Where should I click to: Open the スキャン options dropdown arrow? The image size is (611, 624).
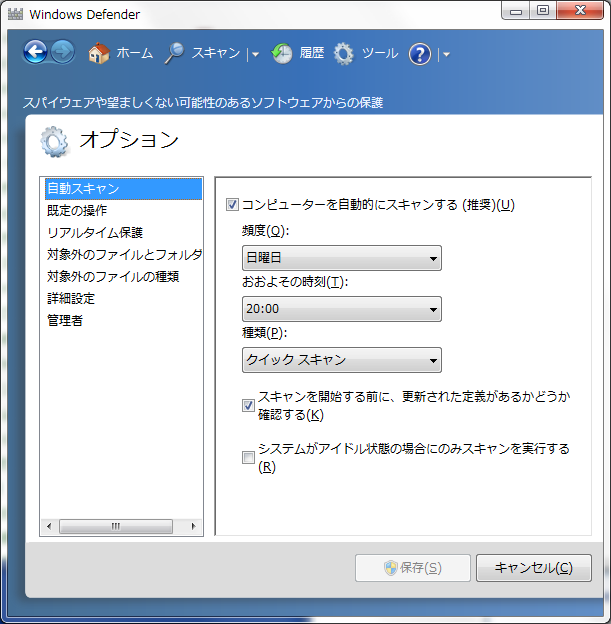pos(256,55)
